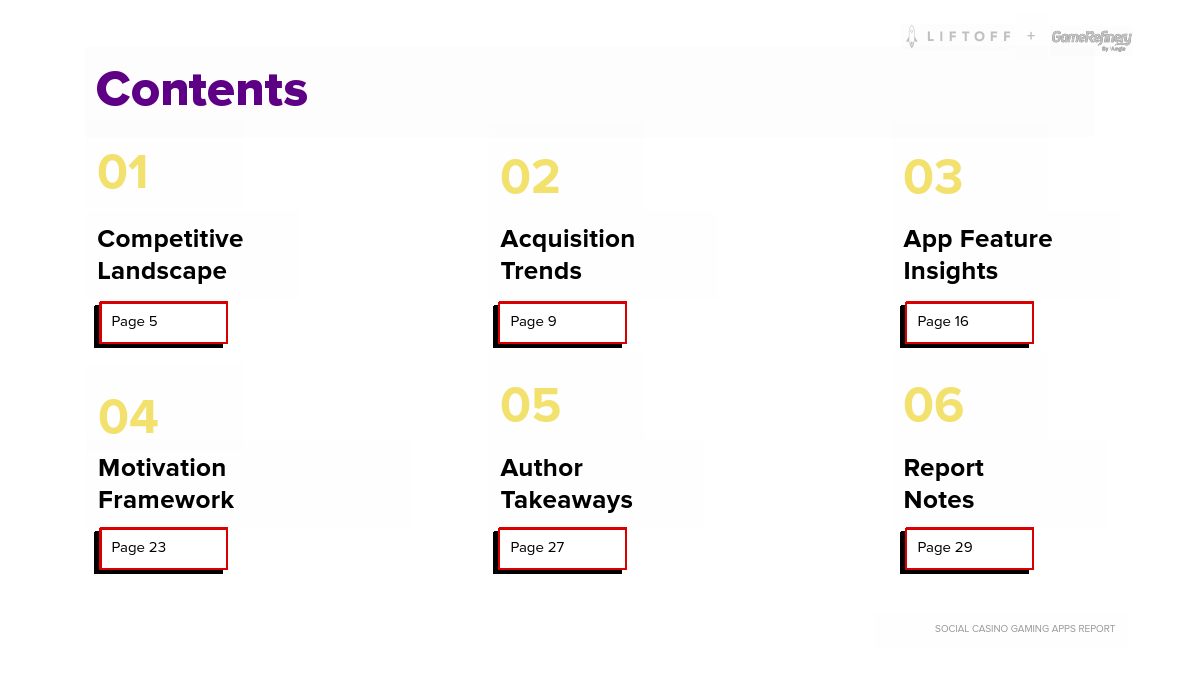Select the App Feature Insights heading
The height and width of the screenshot is (675, 1200).
pos(977,255)
